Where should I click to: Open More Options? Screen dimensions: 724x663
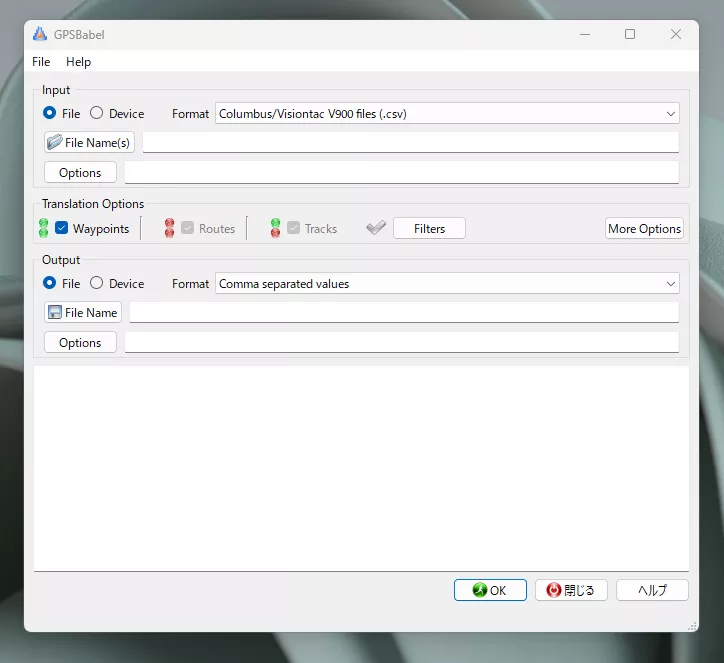pos(644,228)
